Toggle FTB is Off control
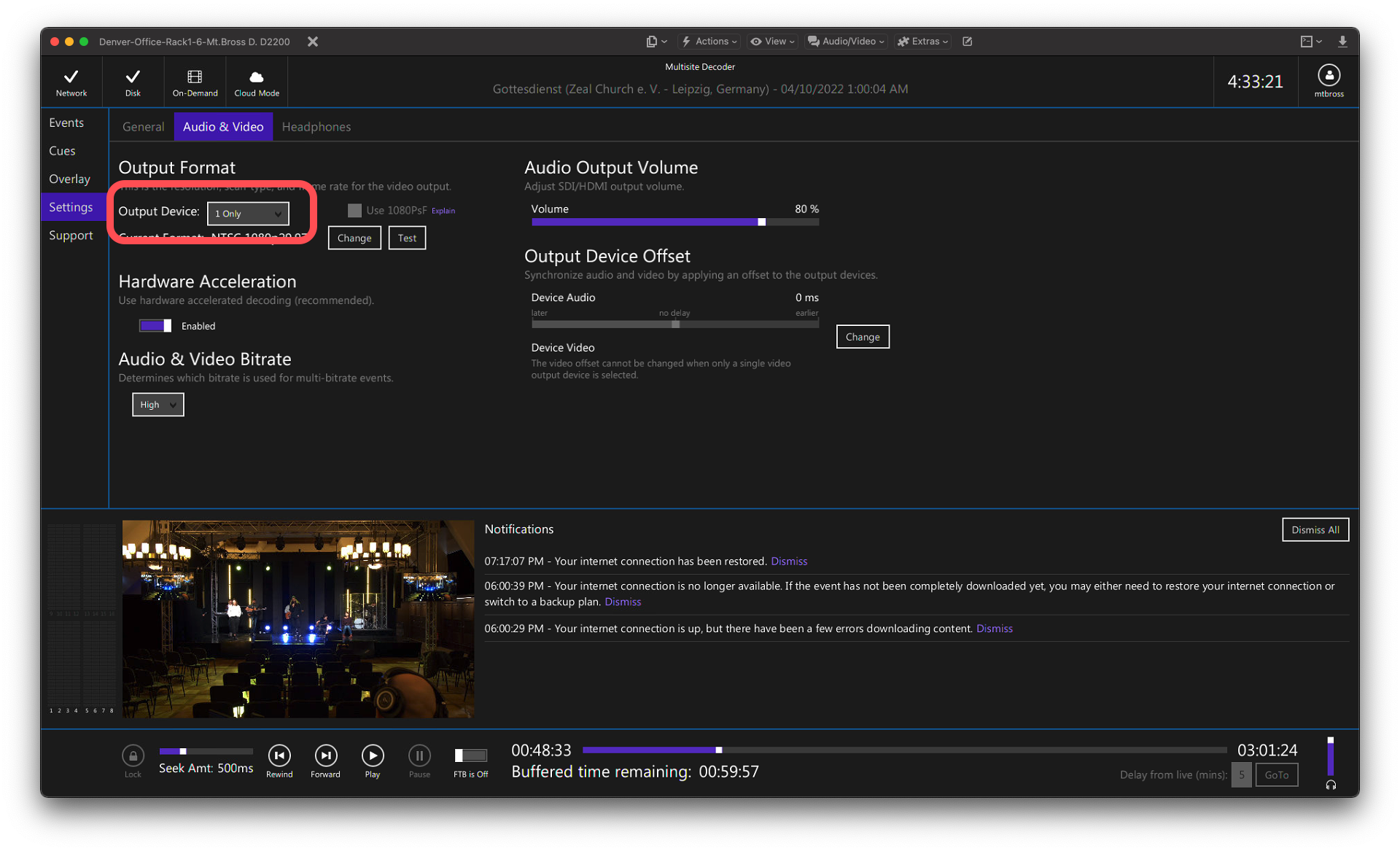 pos(470,757)
